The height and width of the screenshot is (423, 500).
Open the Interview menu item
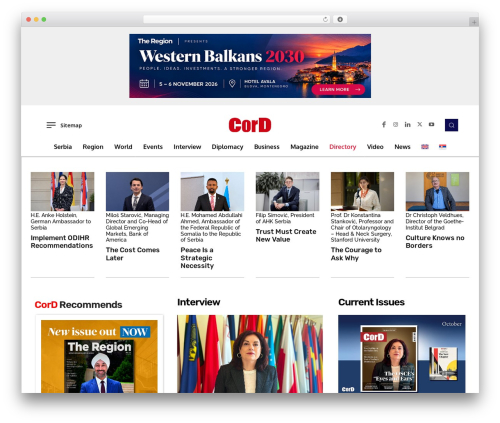(x=187, y=147)
